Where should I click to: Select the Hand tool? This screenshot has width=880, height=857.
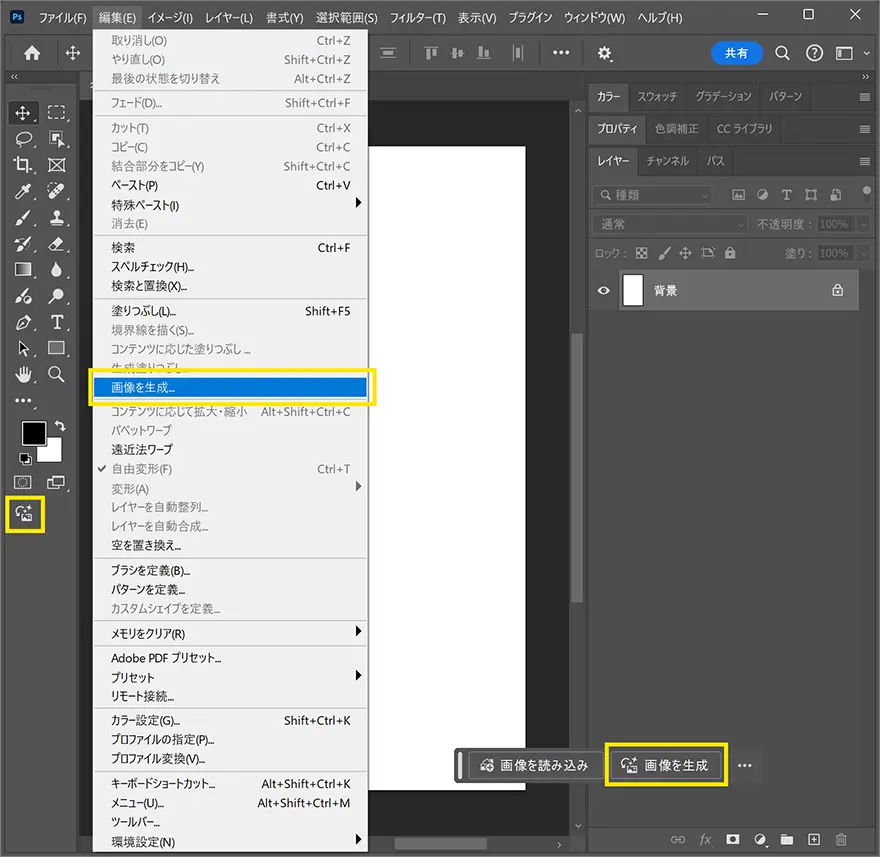pyautogui.click(x=23, y=374)
